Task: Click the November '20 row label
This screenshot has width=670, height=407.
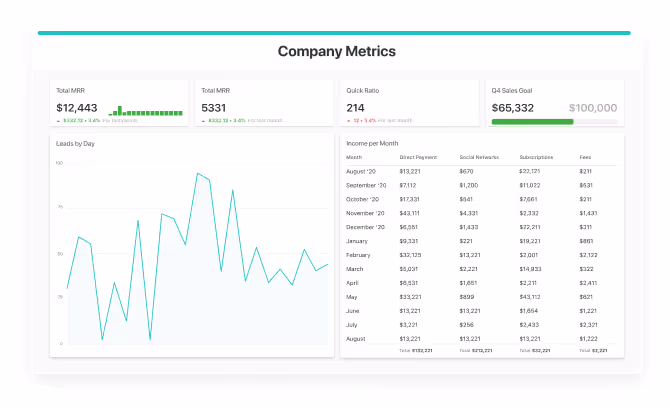Action: tap(364, 212)
